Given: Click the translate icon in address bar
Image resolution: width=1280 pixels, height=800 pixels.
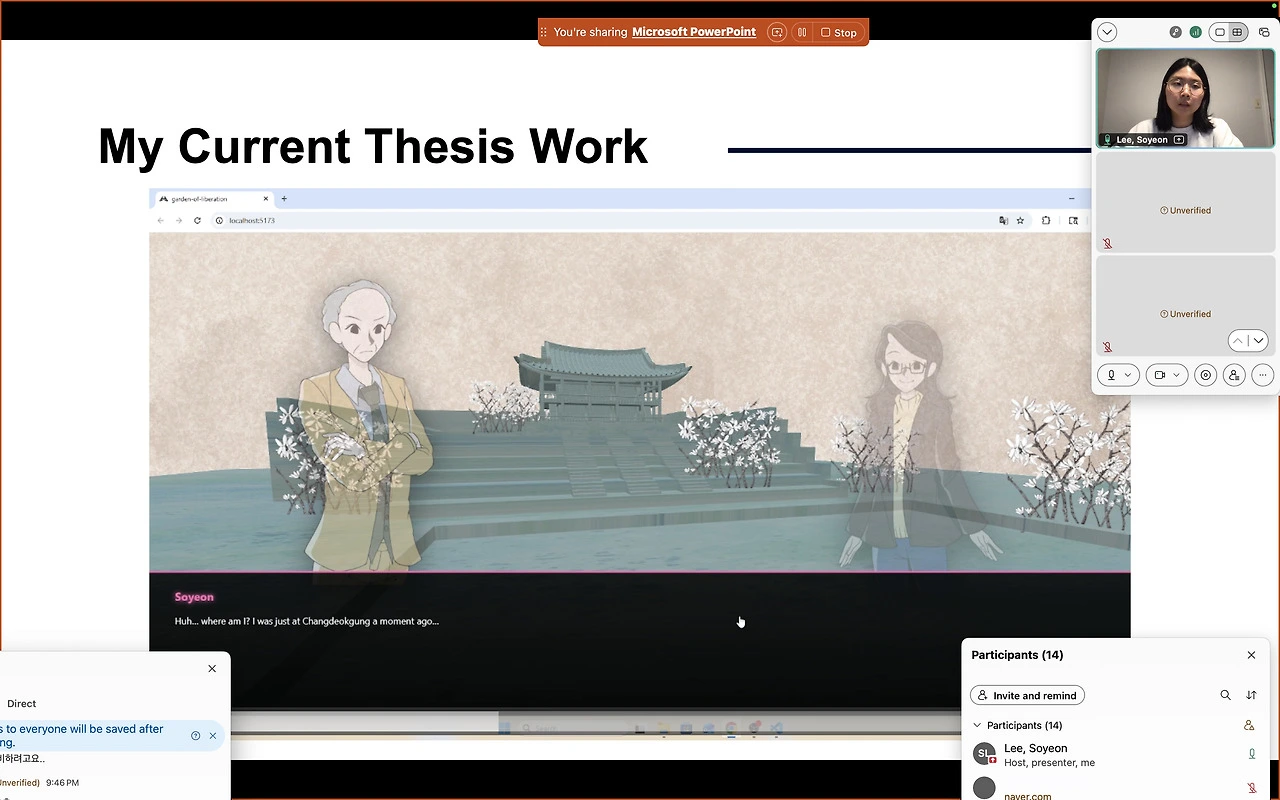Looking at the screenshot, I should (x=1003, y=221).
